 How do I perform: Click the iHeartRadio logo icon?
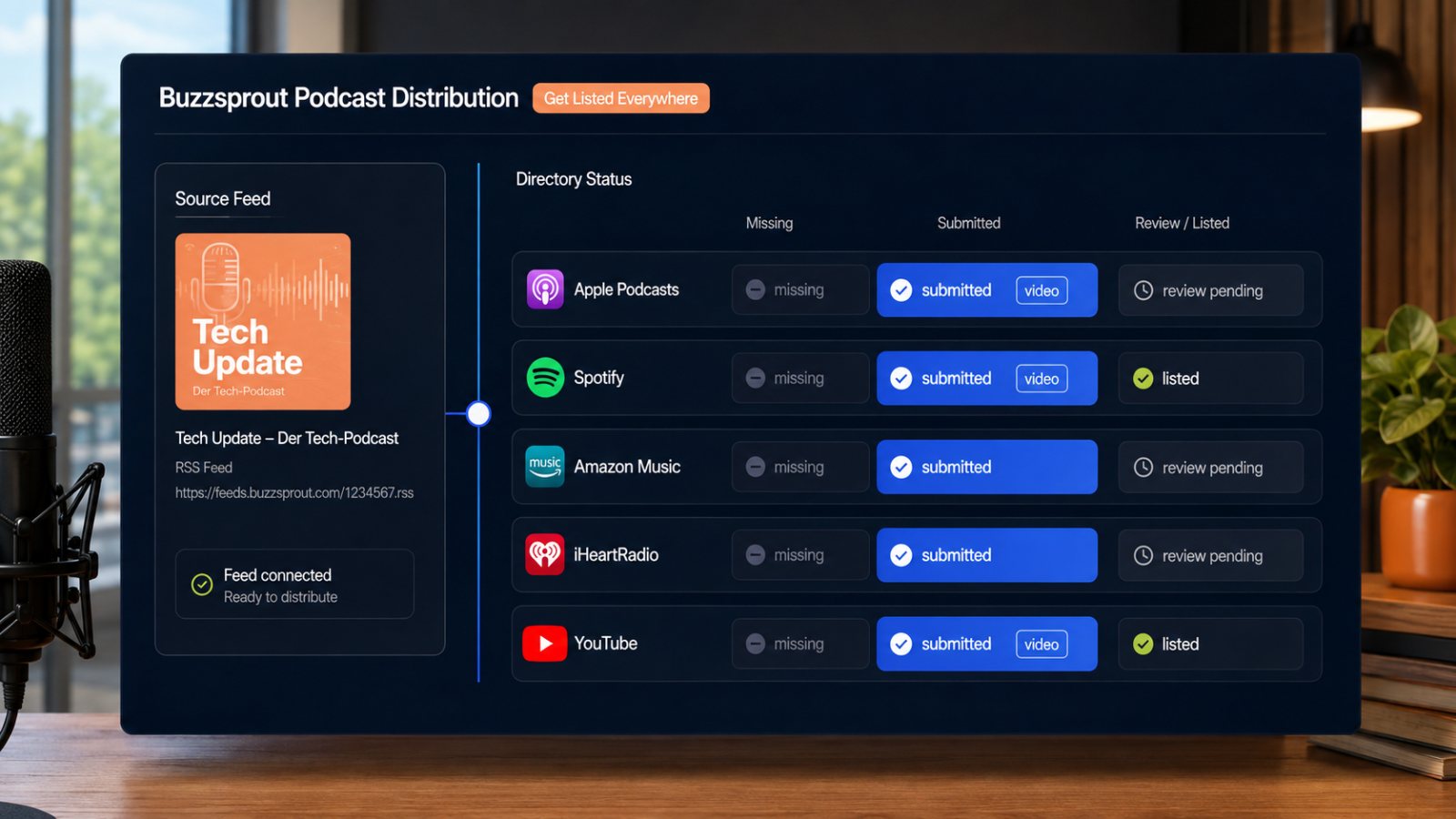545,554
